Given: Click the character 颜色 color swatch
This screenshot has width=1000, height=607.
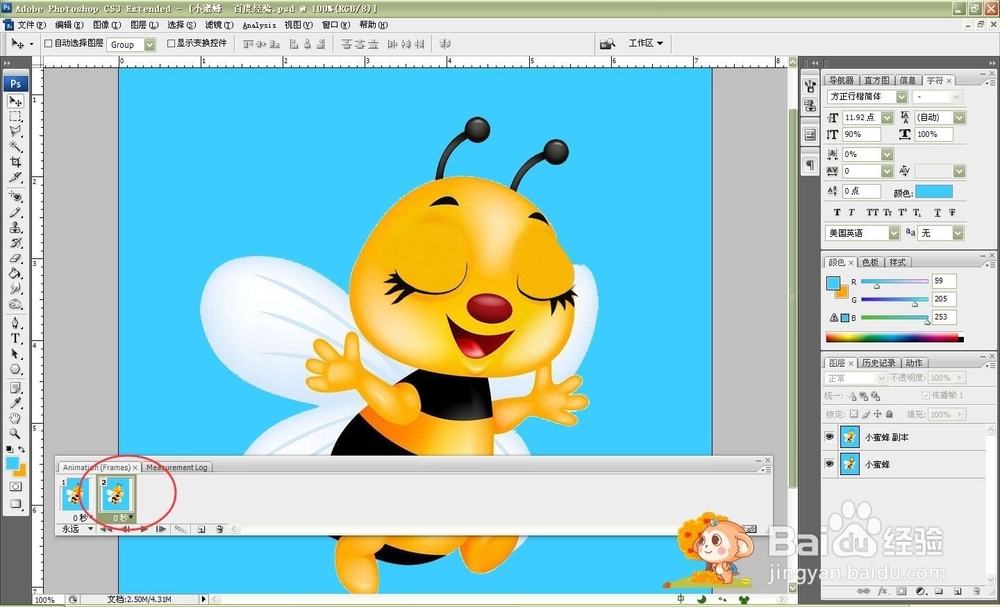Looking at the screenshot, I should [x=934, y=191].
